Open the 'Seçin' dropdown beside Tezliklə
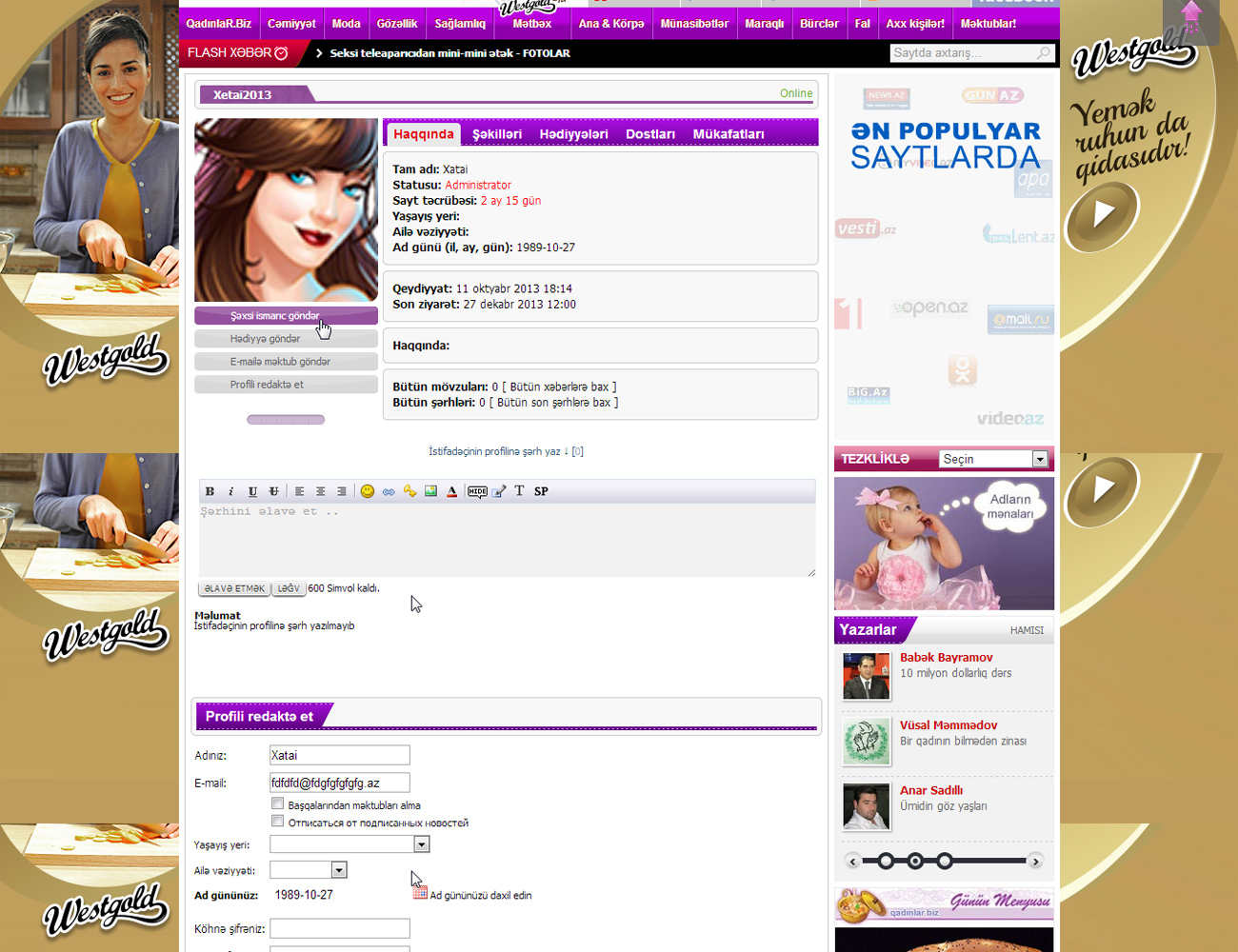The width and height of the screenshot is (1238, 952). (x=1039, y=459)
